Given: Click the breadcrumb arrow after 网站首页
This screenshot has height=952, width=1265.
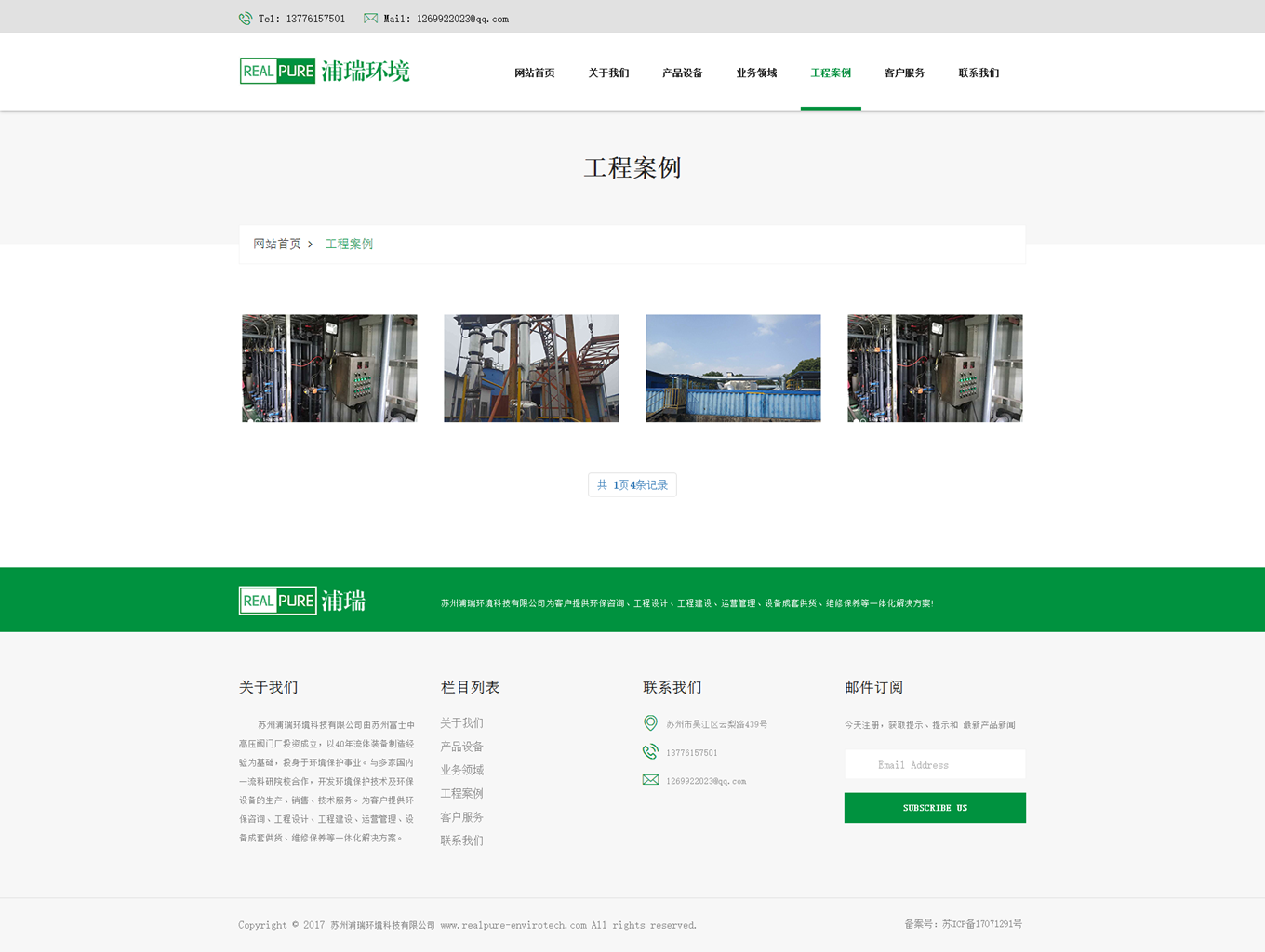Looking at the screenshot, I should (311, 245).
